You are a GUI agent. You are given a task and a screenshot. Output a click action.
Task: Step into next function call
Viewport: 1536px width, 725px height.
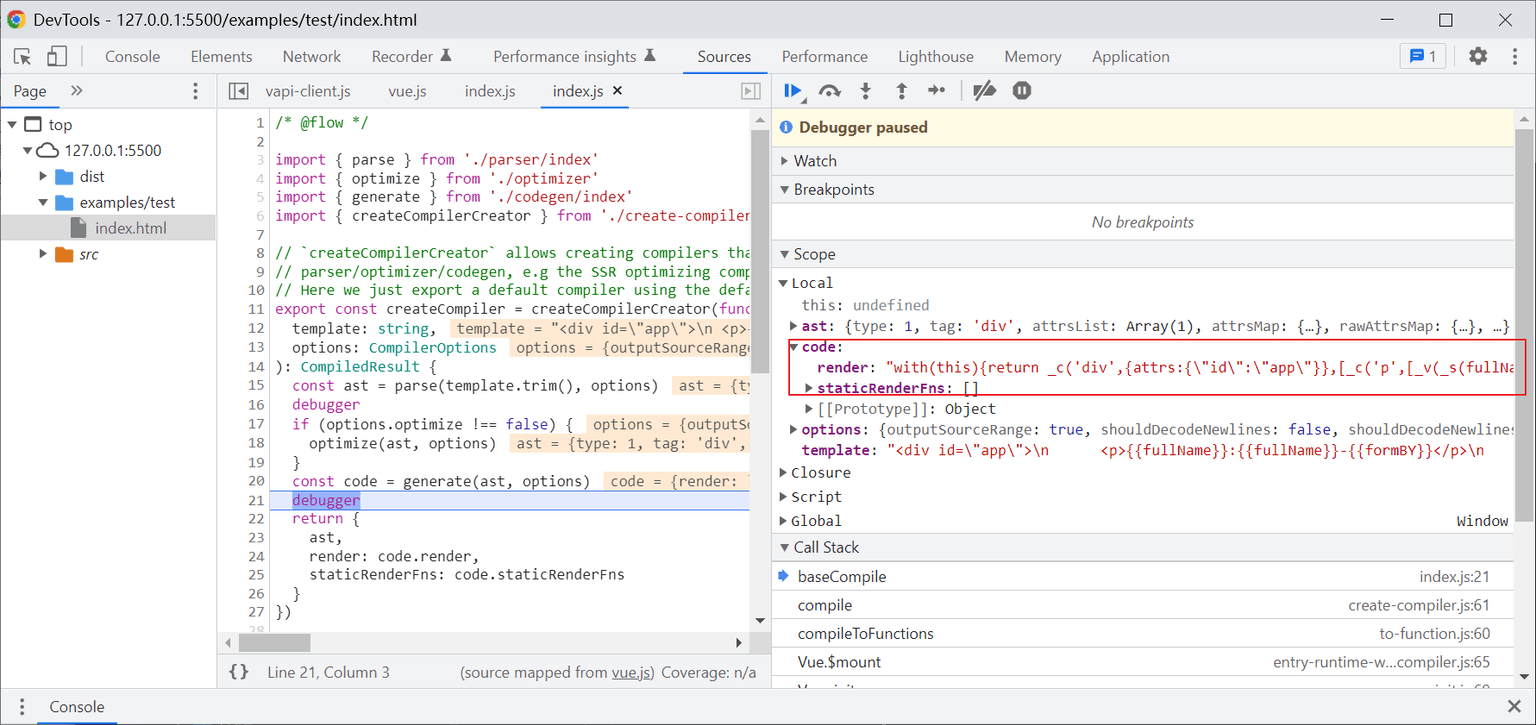point(866,91)
